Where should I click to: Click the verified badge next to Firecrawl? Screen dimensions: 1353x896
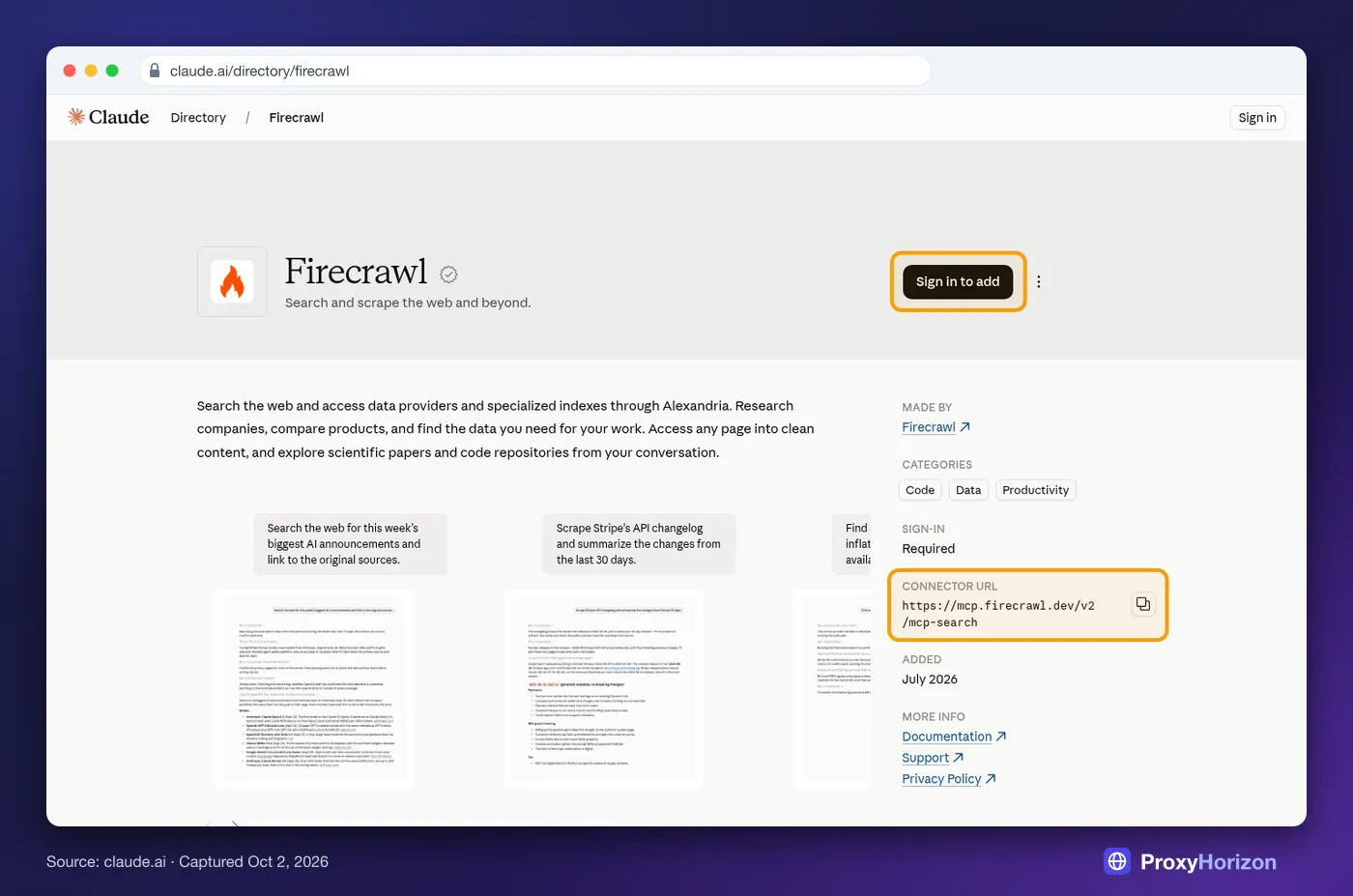pyautogui.click(x=448, y=275)
